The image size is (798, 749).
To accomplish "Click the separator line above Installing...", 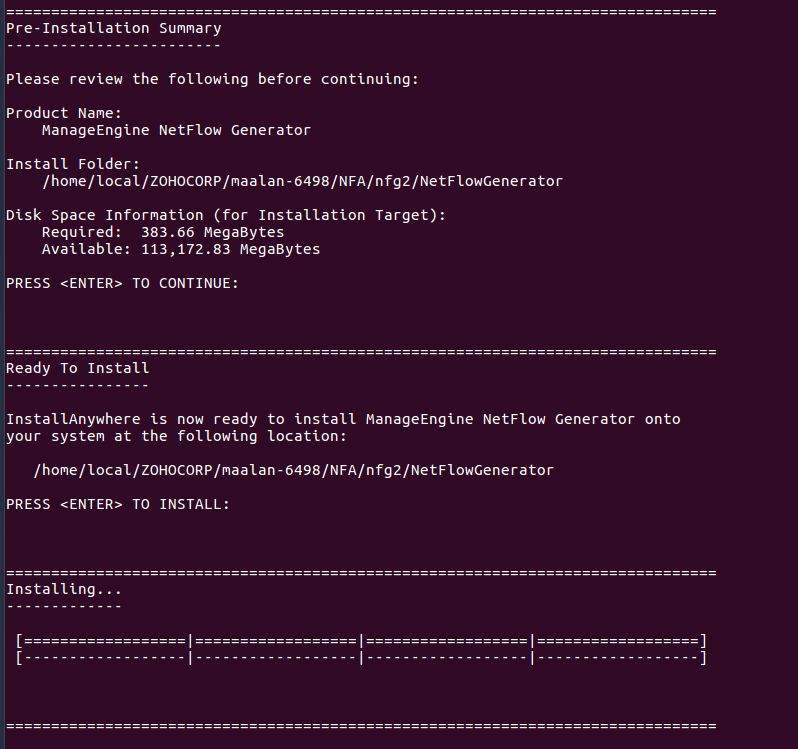I will pyautogui.click(x=361, y=572).
